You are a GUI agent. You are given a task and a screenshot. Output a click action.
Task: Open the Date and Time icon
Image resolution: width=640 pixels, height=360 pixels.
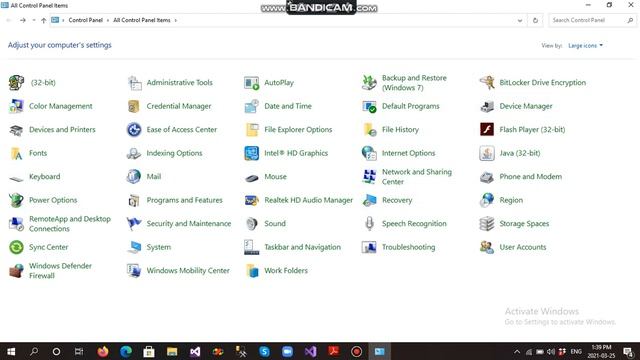[x=251, y=106]
